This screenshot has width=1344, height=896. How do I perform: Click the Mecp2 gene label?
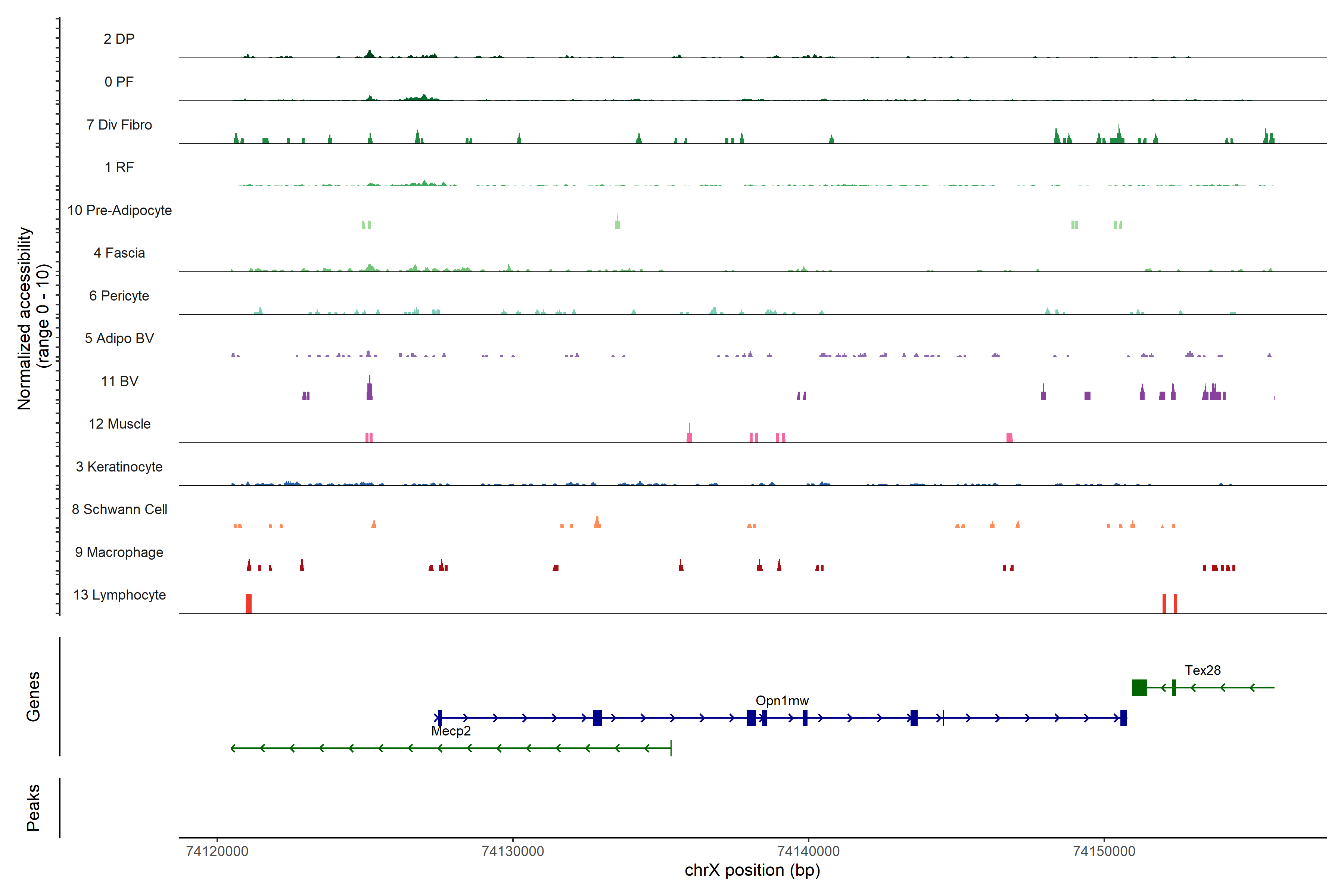451,731
